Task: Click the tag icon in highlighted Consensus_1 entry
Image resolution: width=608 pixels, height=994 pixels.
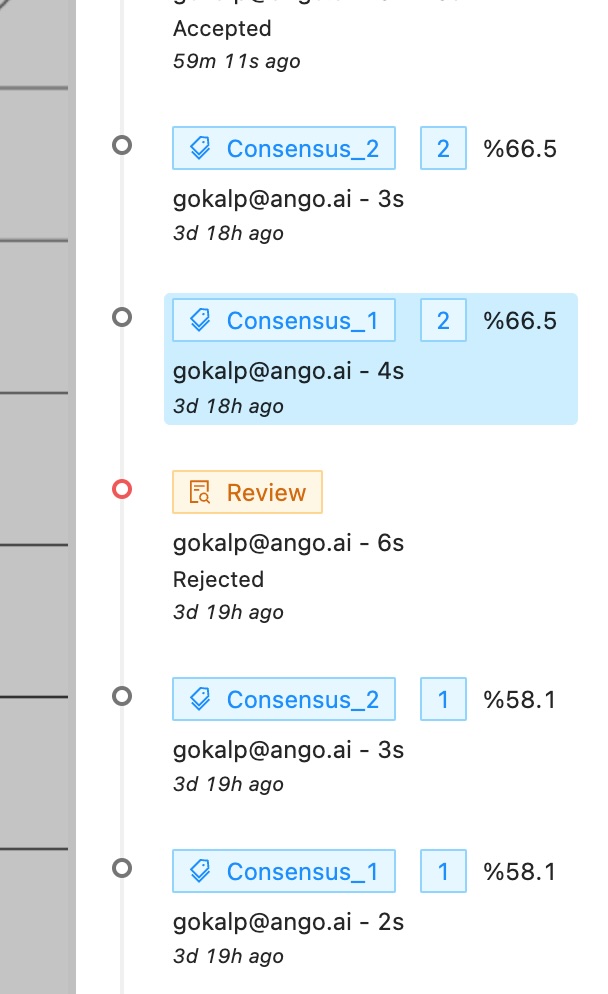Action: (x=200, y=321)
